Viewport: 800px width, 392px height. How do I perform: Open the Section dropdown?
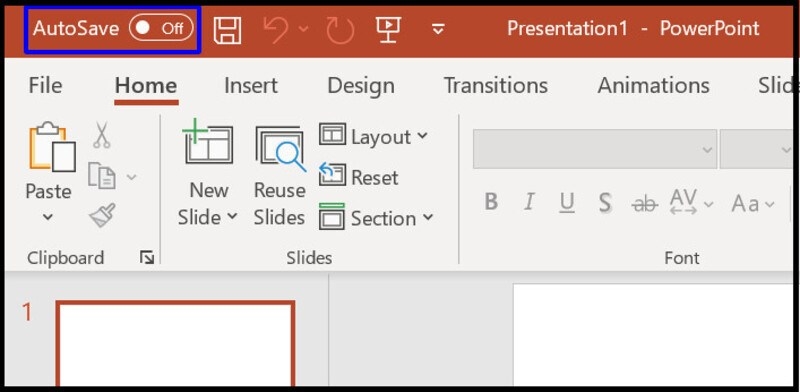coord(377,217)
